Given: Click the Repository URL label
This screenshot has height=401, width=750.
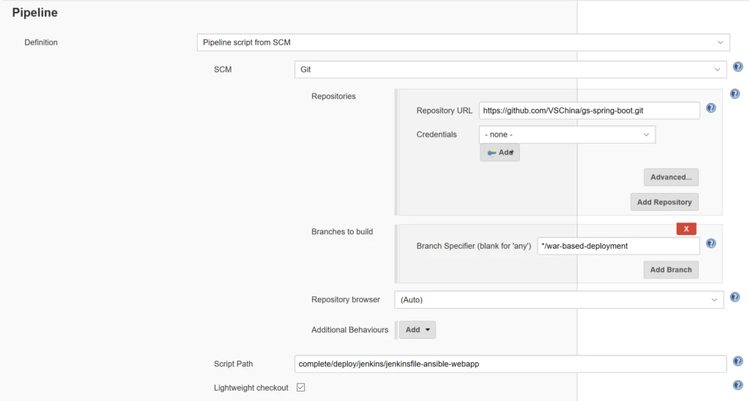Looking at the screenshot, I should click(444, 111).
